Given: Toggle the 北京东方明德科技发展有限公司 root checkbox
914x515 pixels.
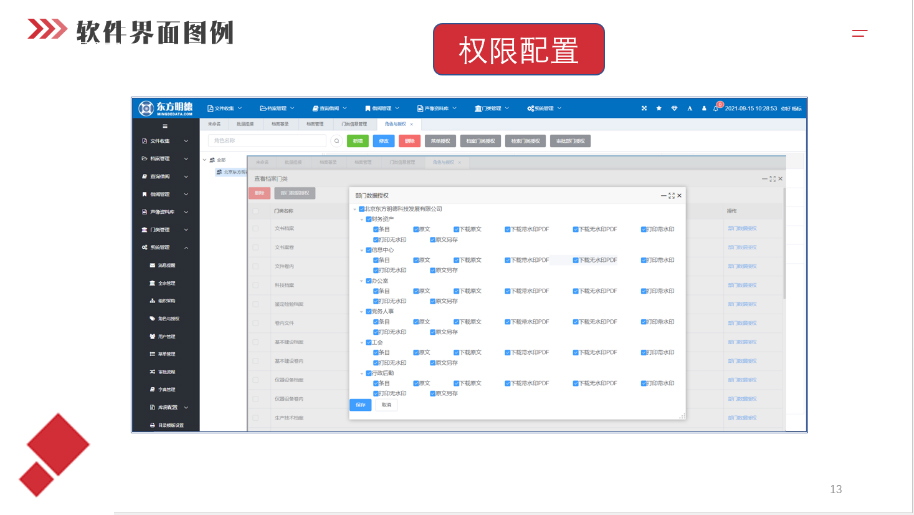Looking at the screenshot, I should tap(360, 209).
